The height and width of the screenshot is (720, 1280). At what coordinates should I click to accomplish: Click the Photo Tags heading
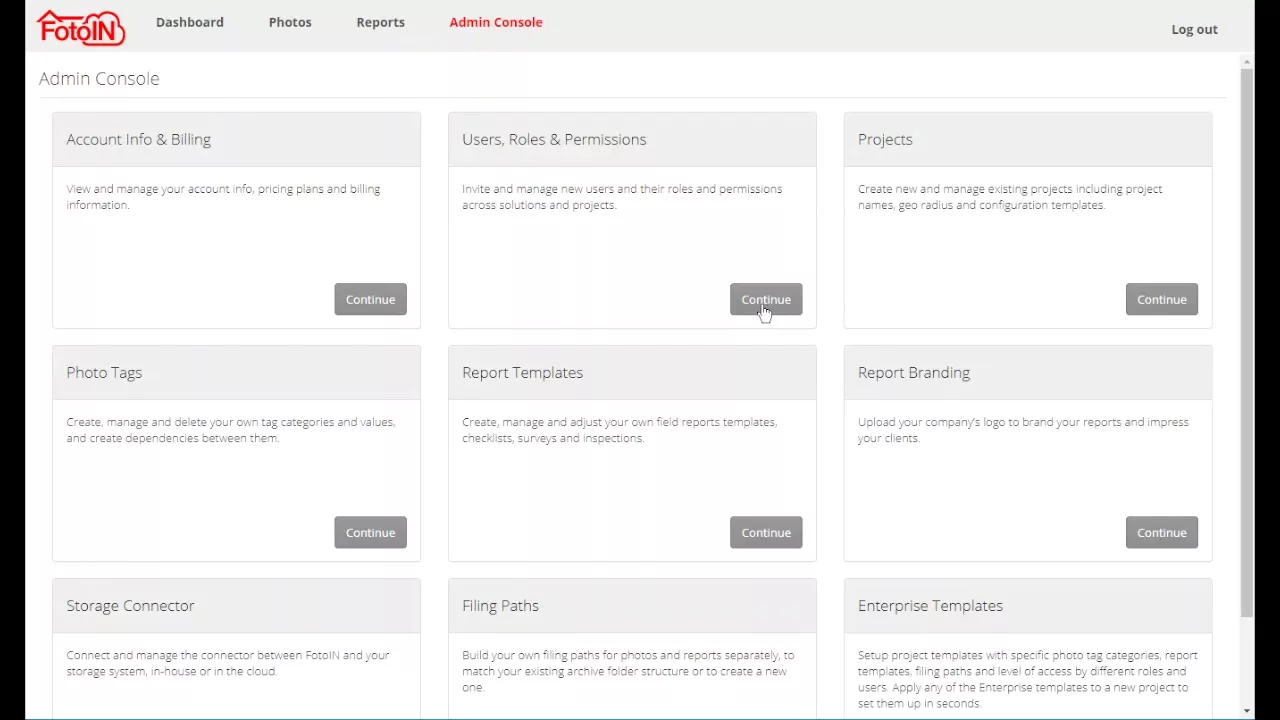click(104, 372)
